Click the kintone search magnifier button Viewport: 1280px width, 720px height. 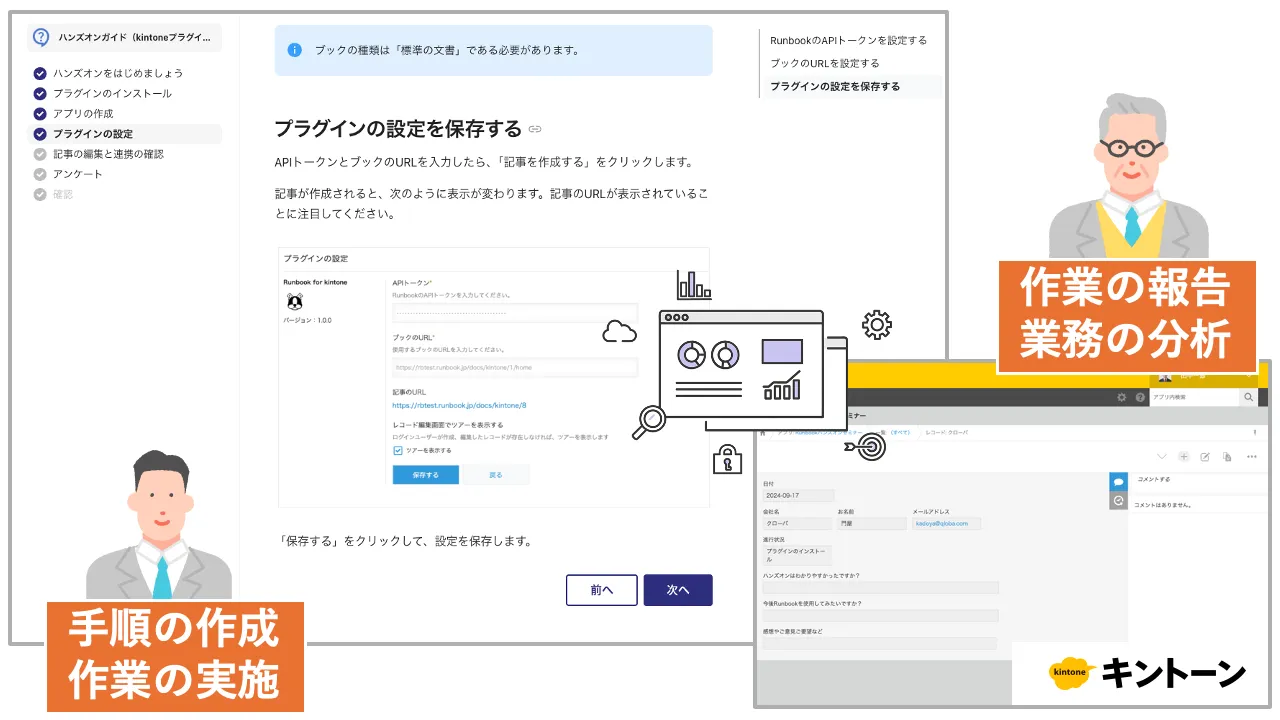click(x=1248, y=397)
